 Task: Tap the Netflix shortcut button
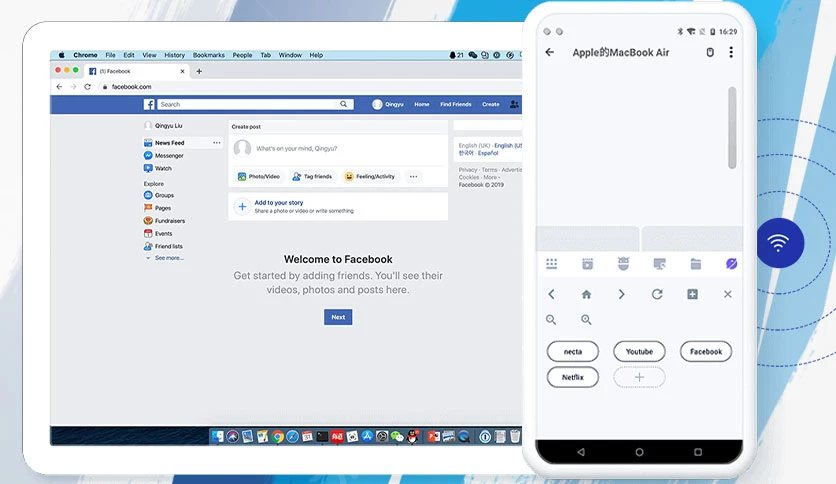573,377
